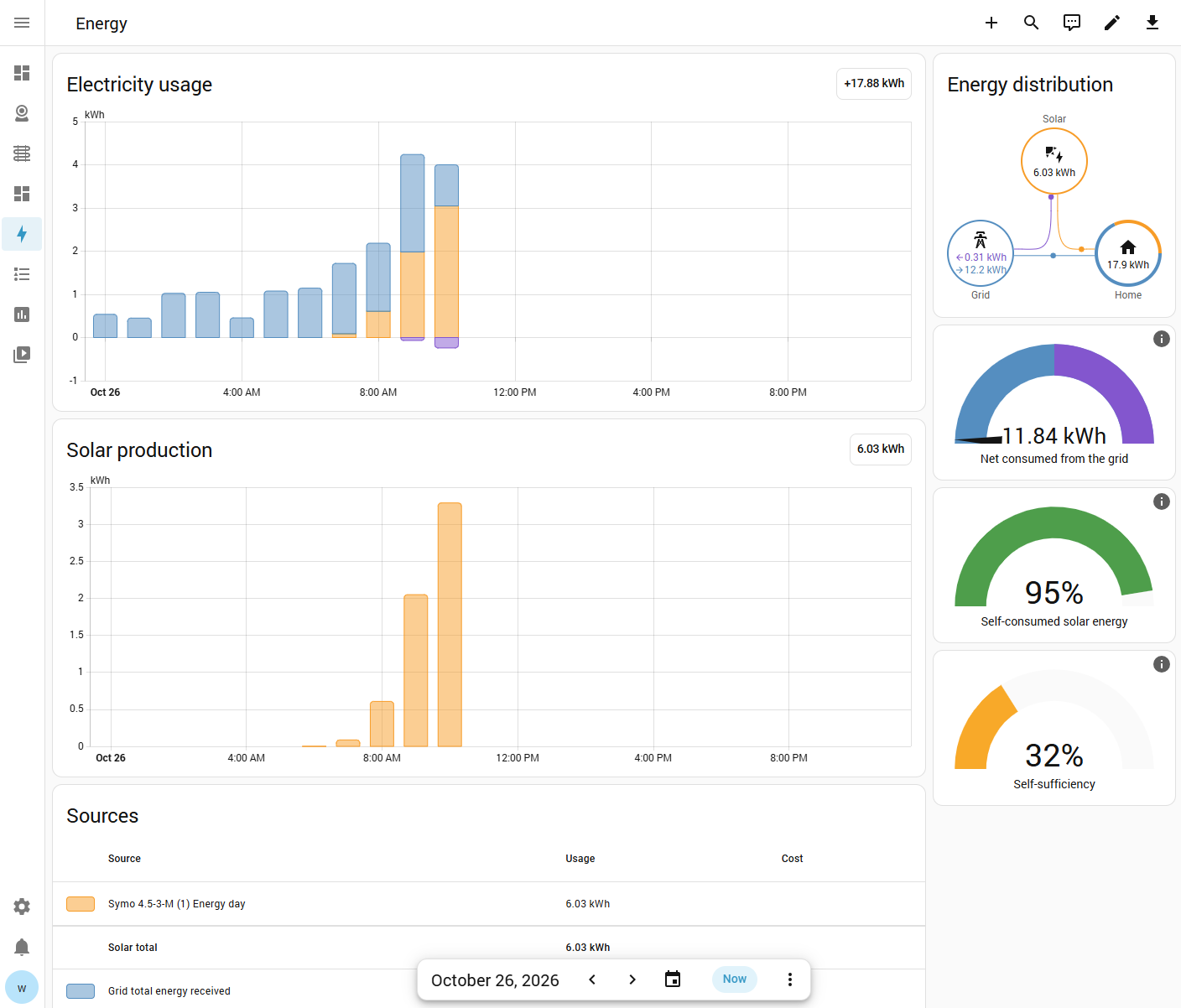This screenshot has width=1181, height=1008.
Task: Open the History bar chart sidebar icon
Action: [x=22, y=314]
